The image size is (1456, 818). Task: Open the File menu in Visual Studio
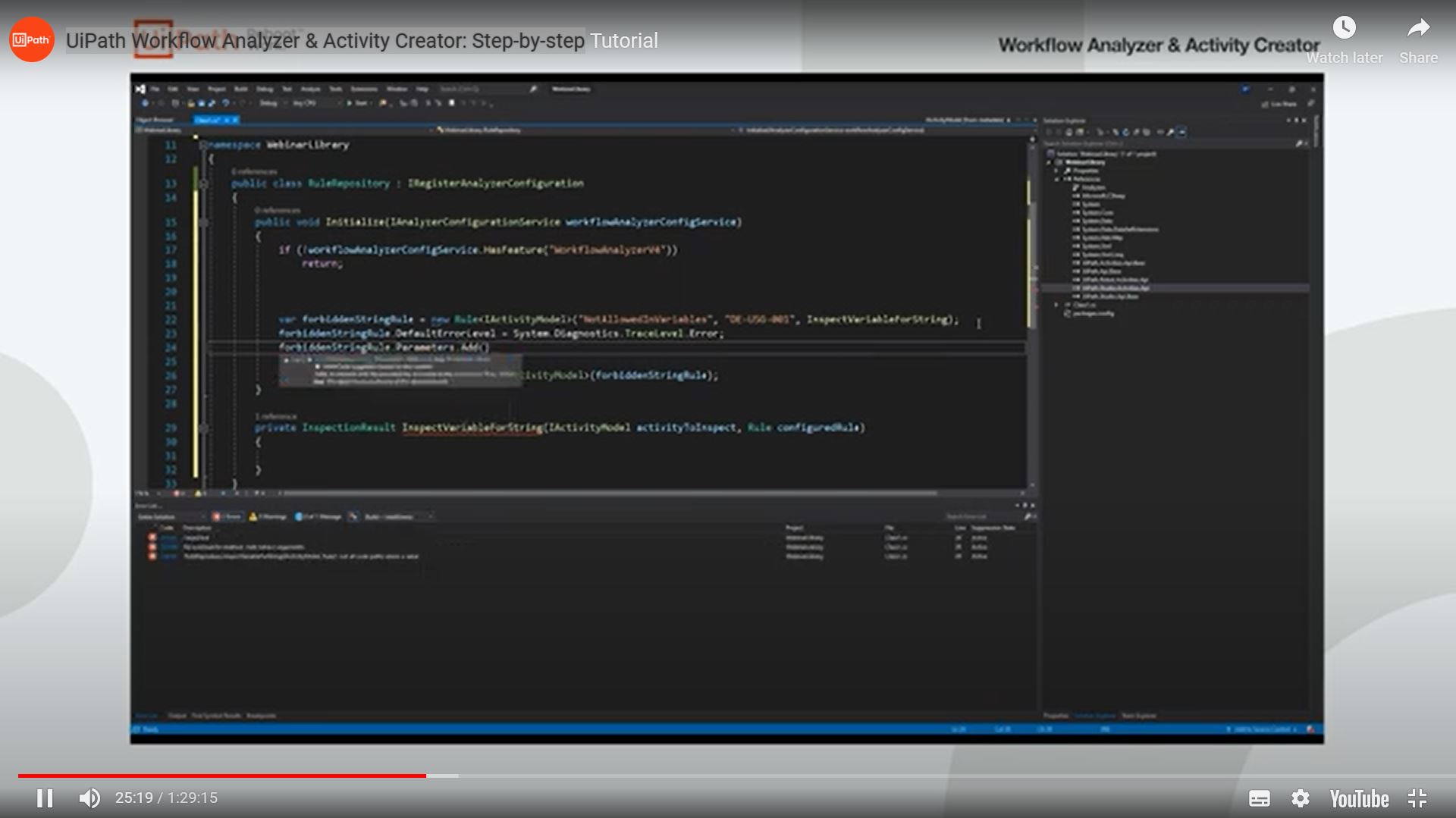[155, 89]
